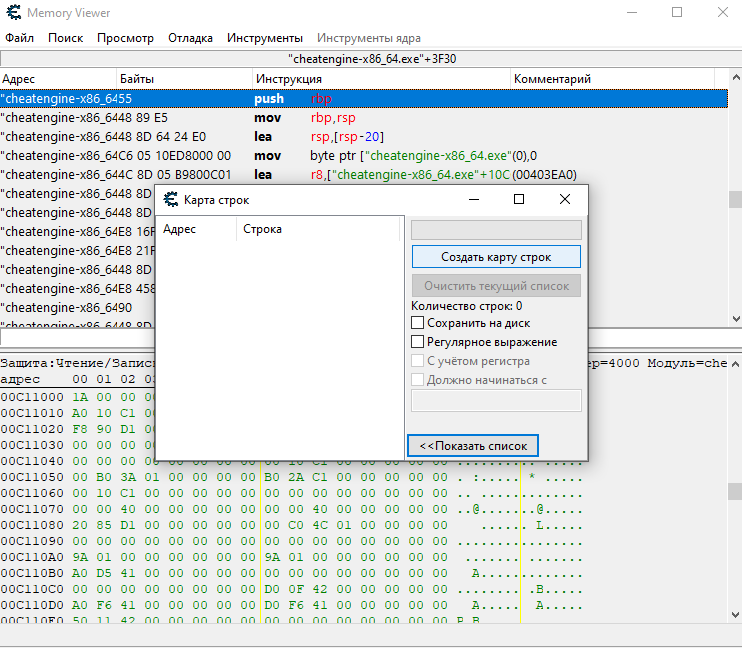The image size is (742, 648).
Task: Maximize the Карта строк dialog
Action: click(519, 199)
